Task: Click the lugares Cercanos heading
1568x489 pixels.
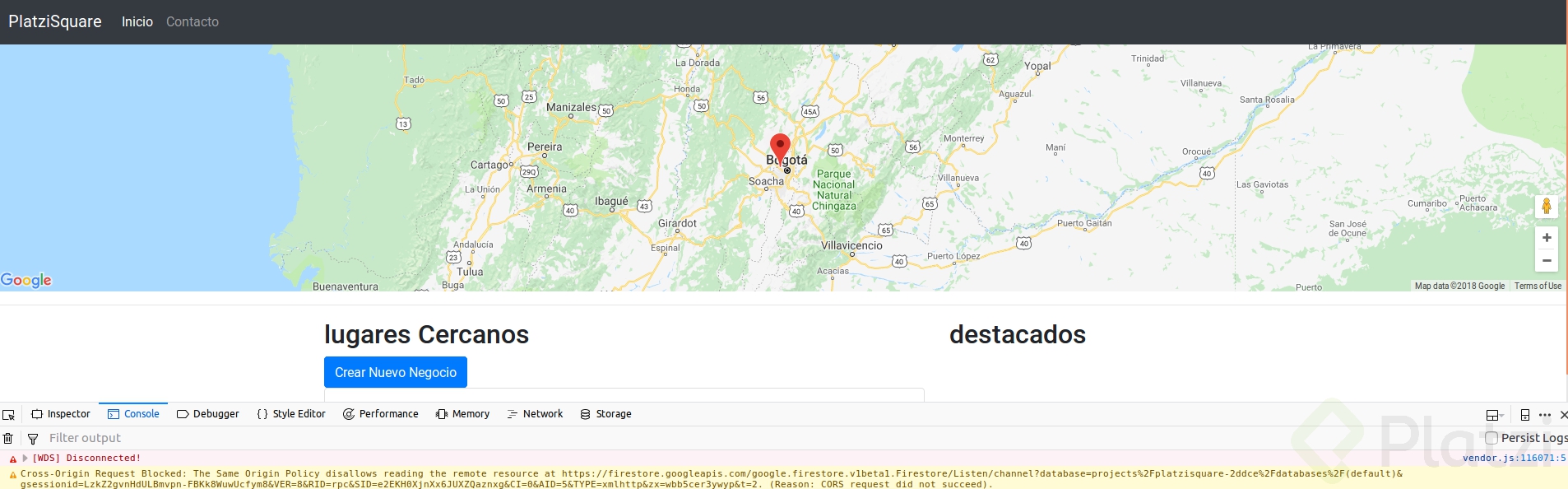Action: tap(426, 334)
